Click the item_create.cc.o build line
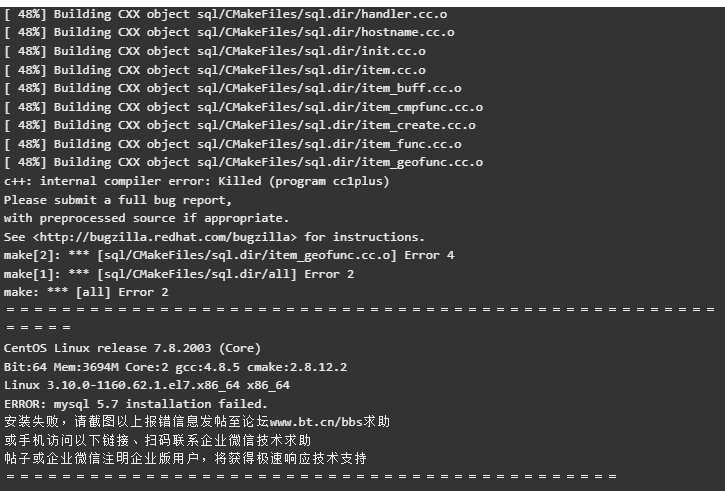The width and height of the screenshot is (725, 491). 240,125
